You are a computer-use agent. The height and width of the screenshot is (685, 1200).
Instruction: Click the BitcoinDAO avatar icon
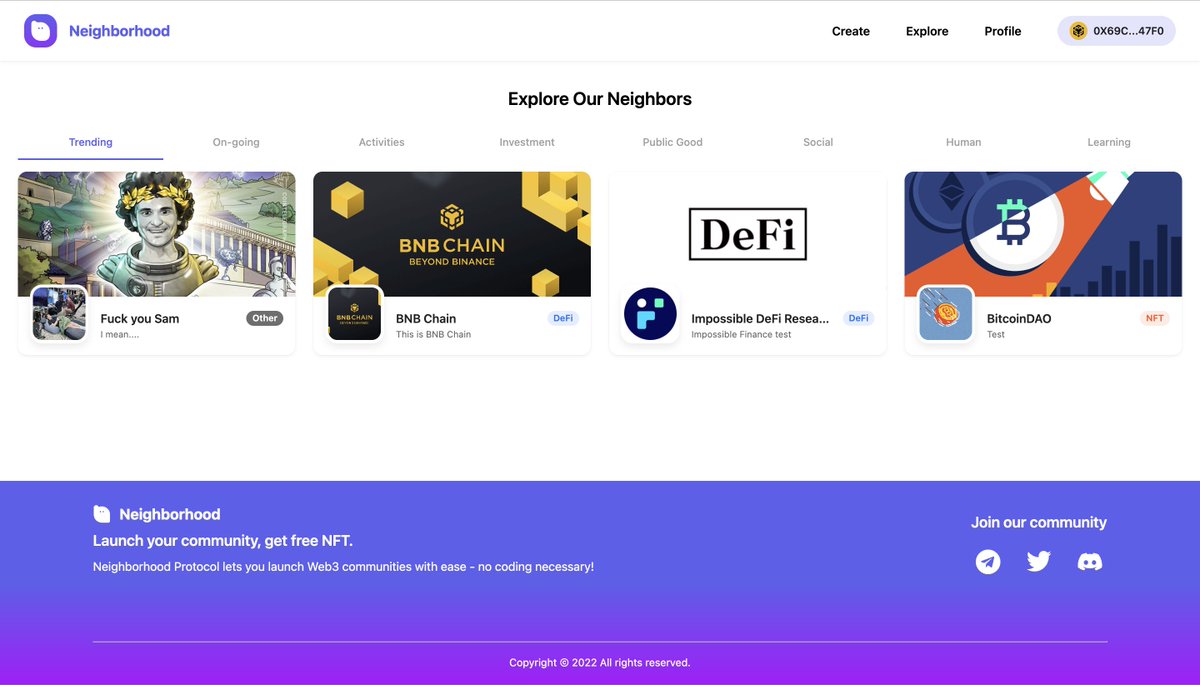coord(946,314)
